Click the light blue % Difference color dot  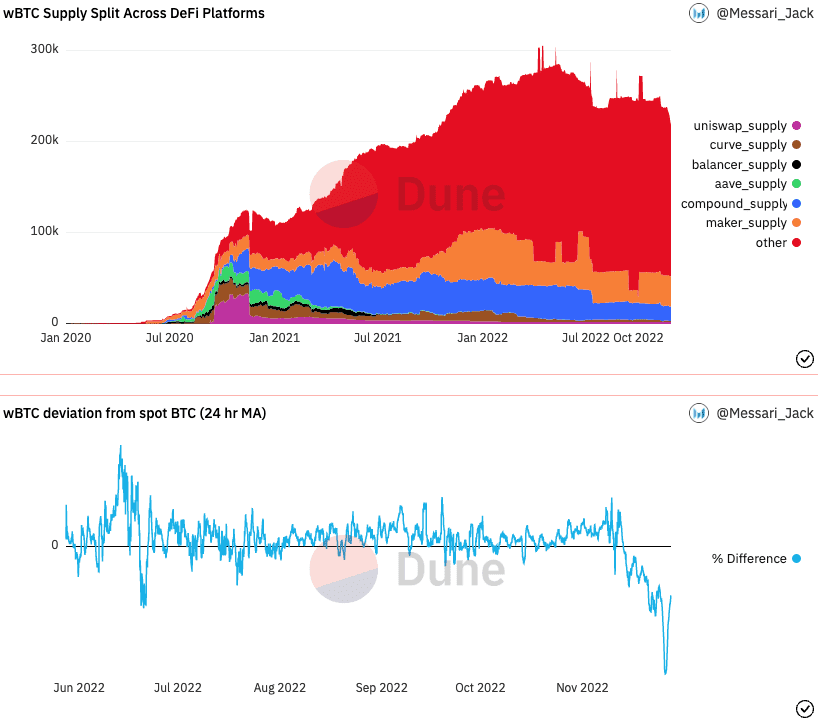[x=796, y=559]
